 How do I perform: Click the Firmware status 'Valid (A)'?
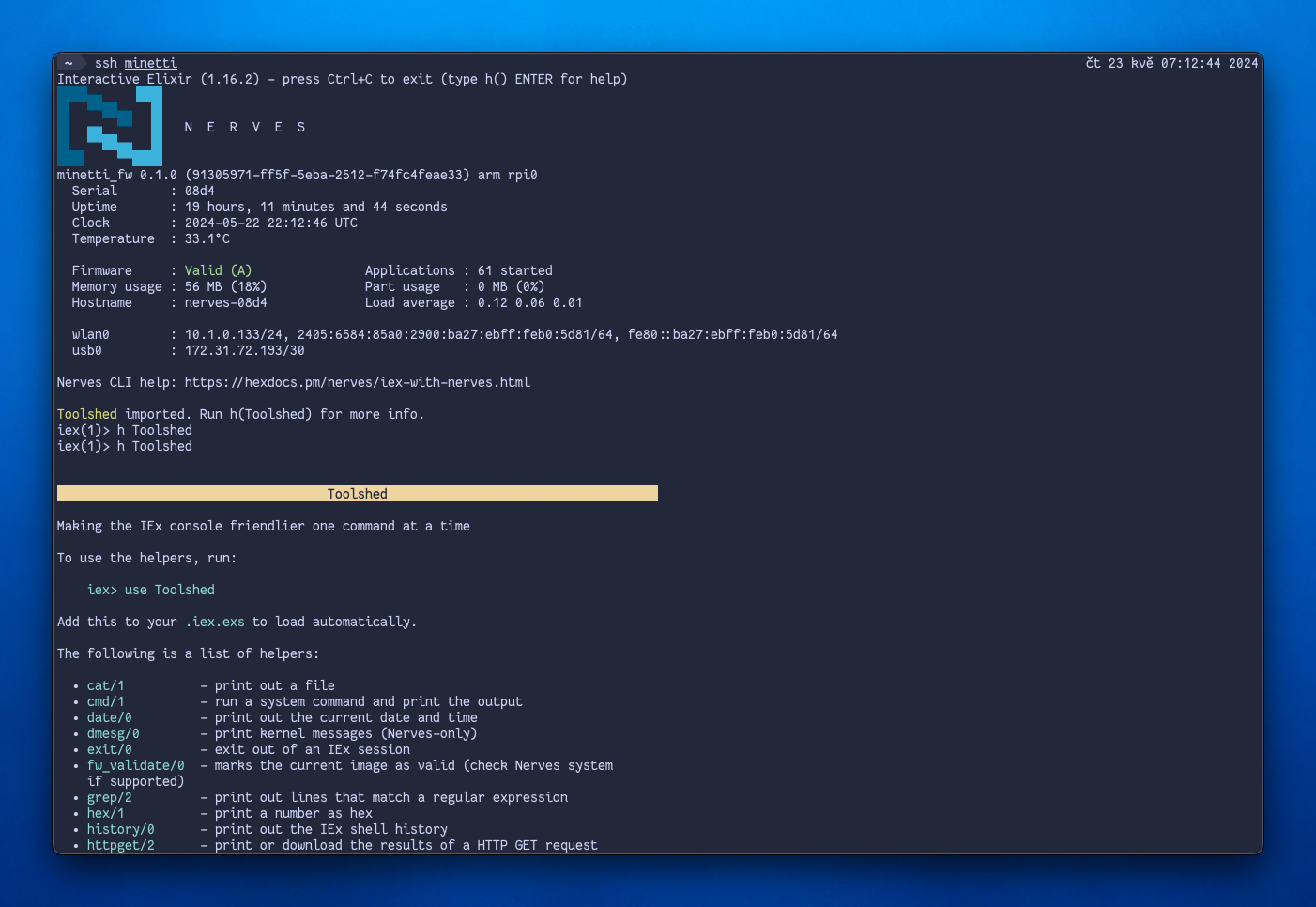219,270
